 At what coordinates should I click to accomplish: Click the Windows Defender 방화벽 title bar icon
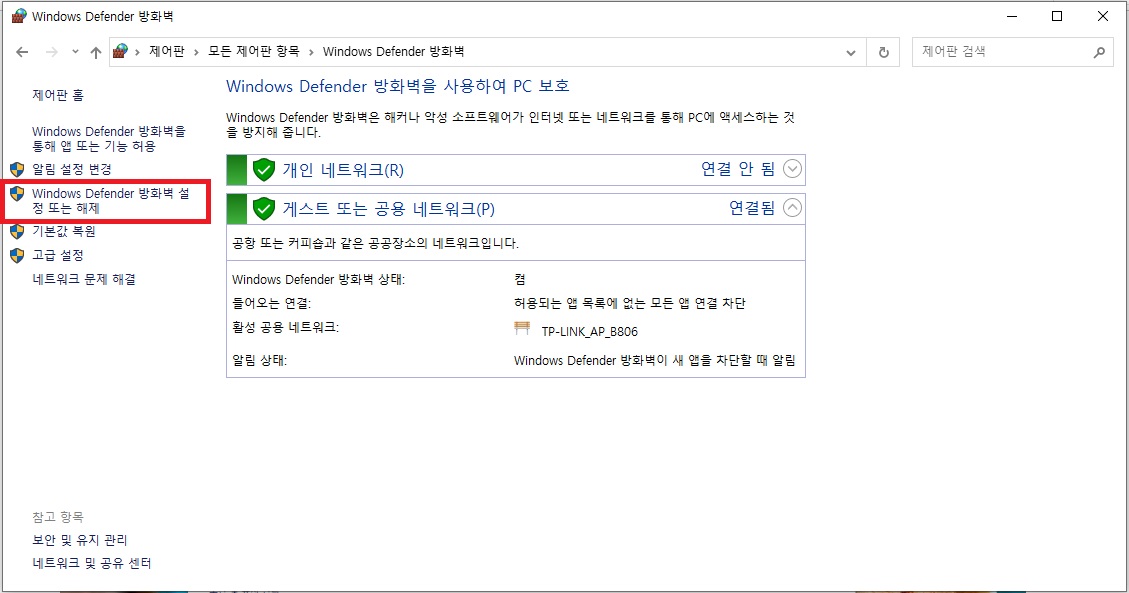19,16
